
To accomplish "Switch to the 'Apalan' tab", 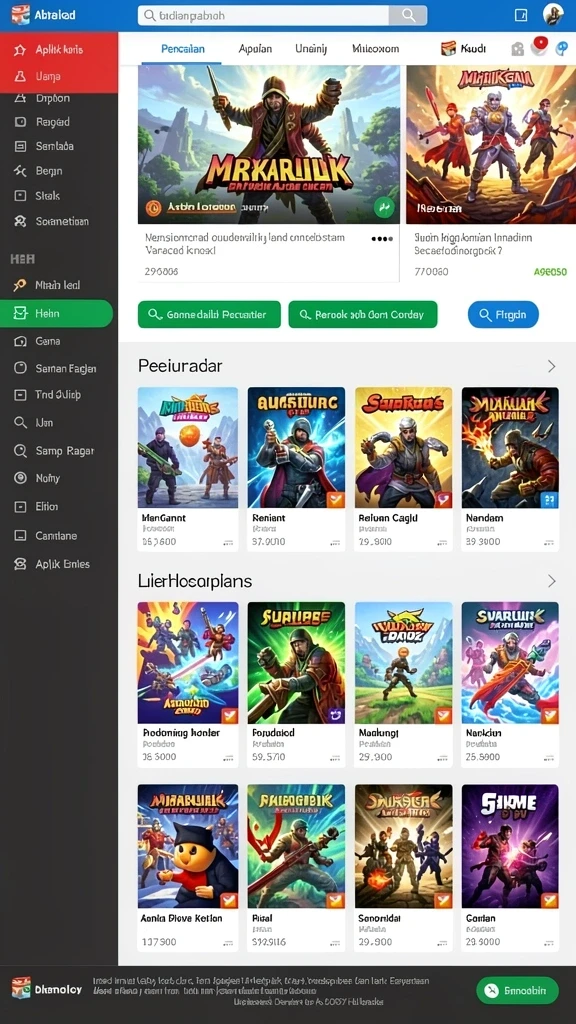I will (255, 49).
